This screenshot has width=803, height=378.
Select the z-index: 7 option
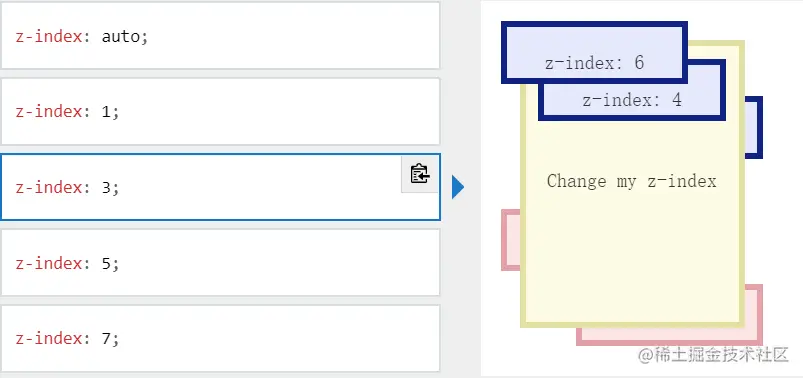click(220, 338)
